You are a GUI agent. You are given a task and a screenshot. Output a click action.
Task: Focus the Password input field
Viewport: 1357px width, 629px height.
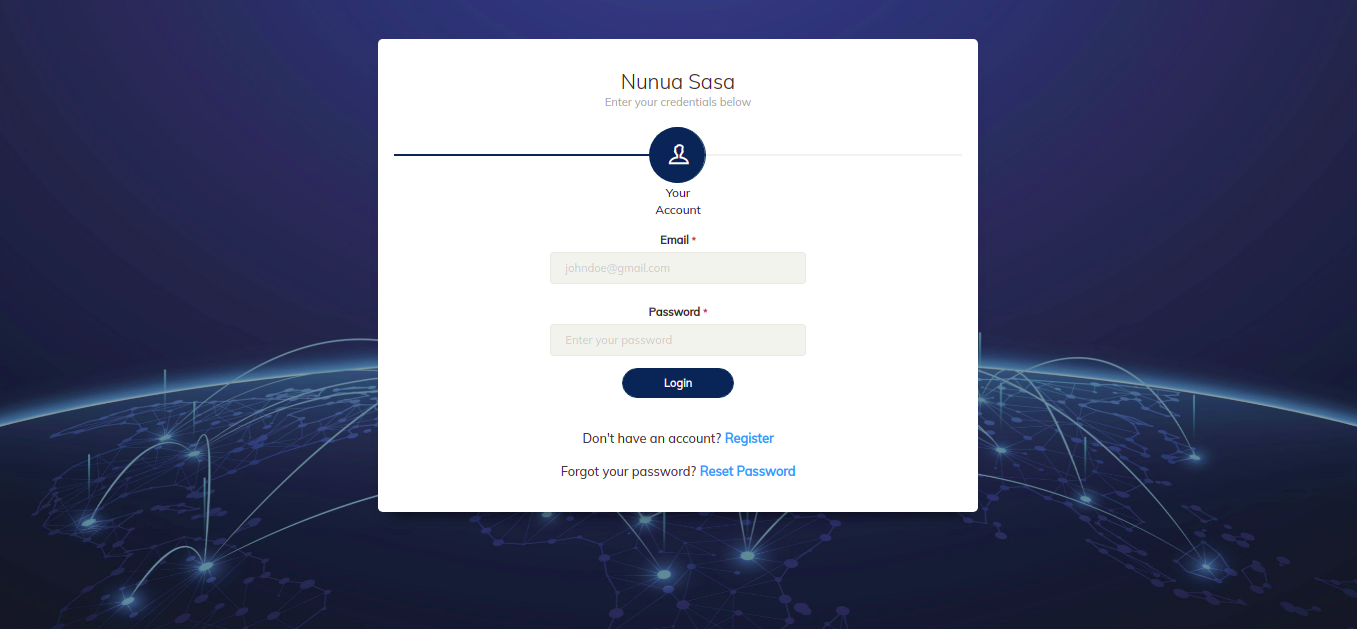(678, 340)
